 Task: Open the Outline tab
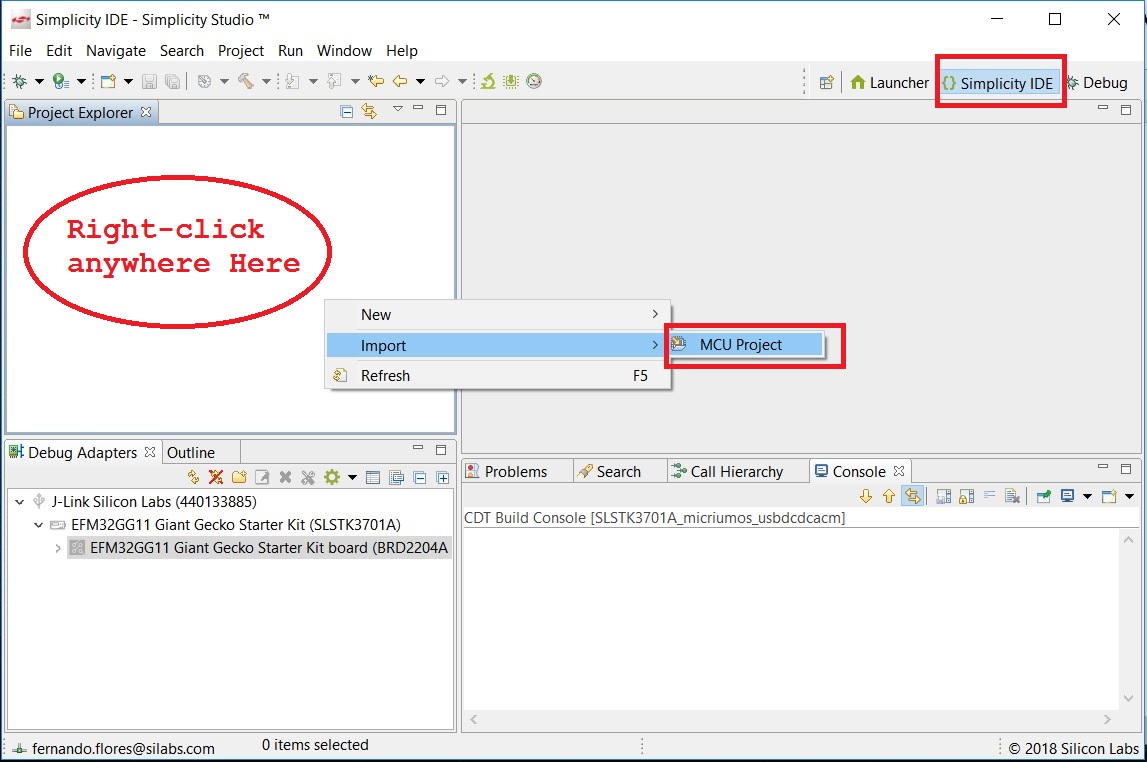click(x=190, y=453)
